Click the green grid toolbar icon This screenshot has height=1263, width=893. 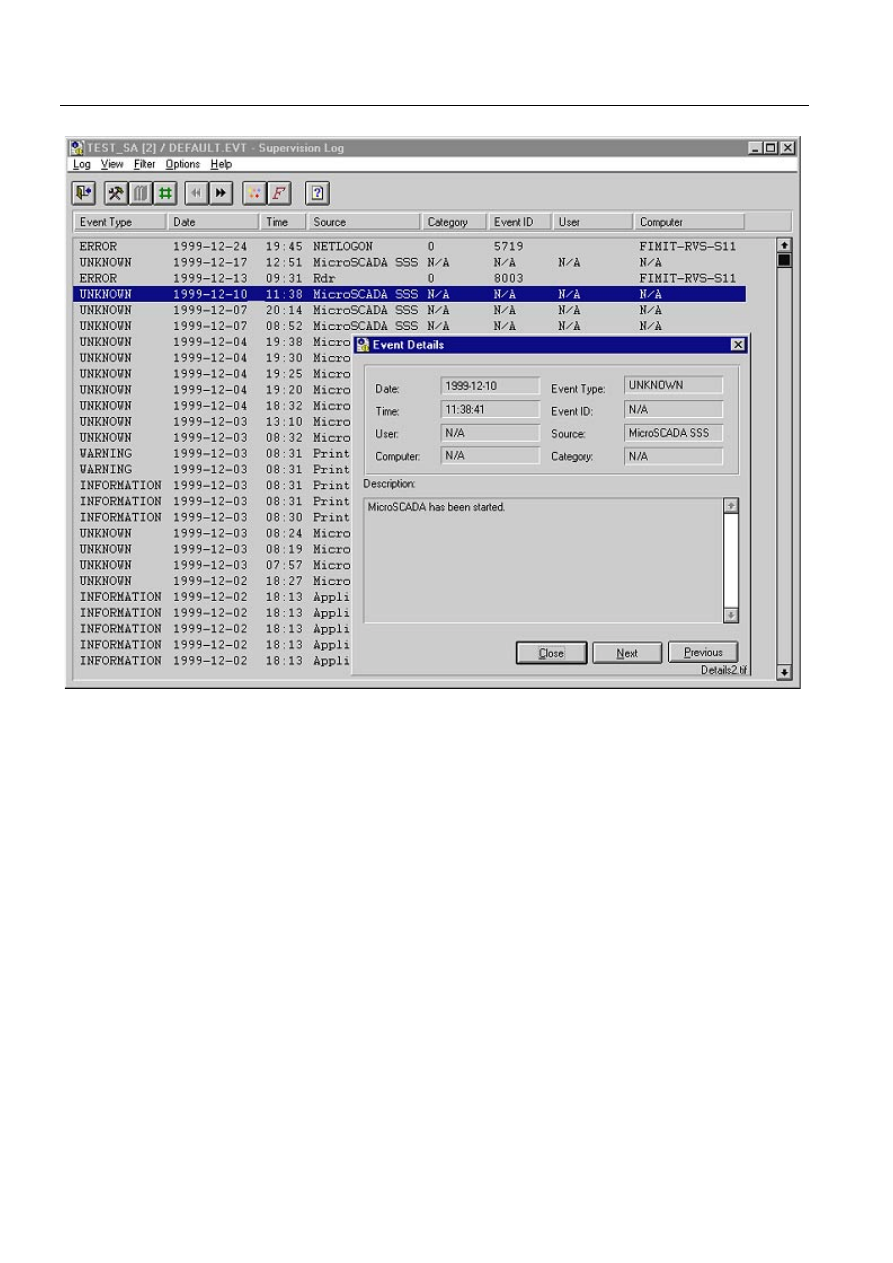tap(164, 193)
